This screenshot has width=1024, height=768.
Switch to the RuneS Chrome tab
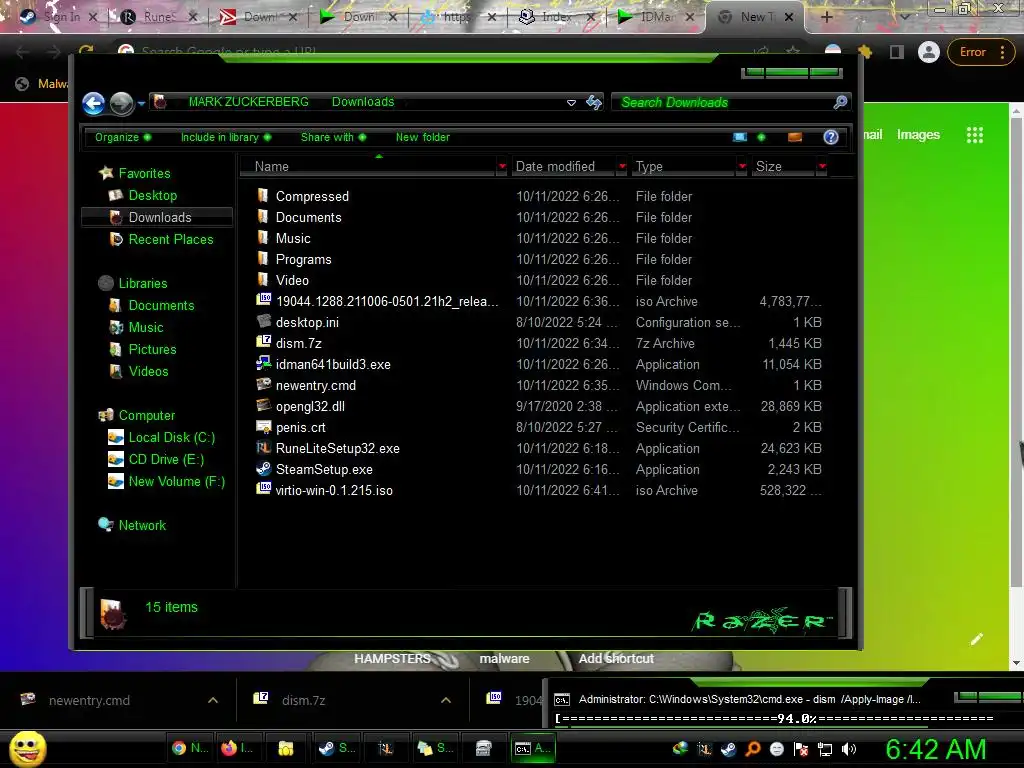[159, 17]
